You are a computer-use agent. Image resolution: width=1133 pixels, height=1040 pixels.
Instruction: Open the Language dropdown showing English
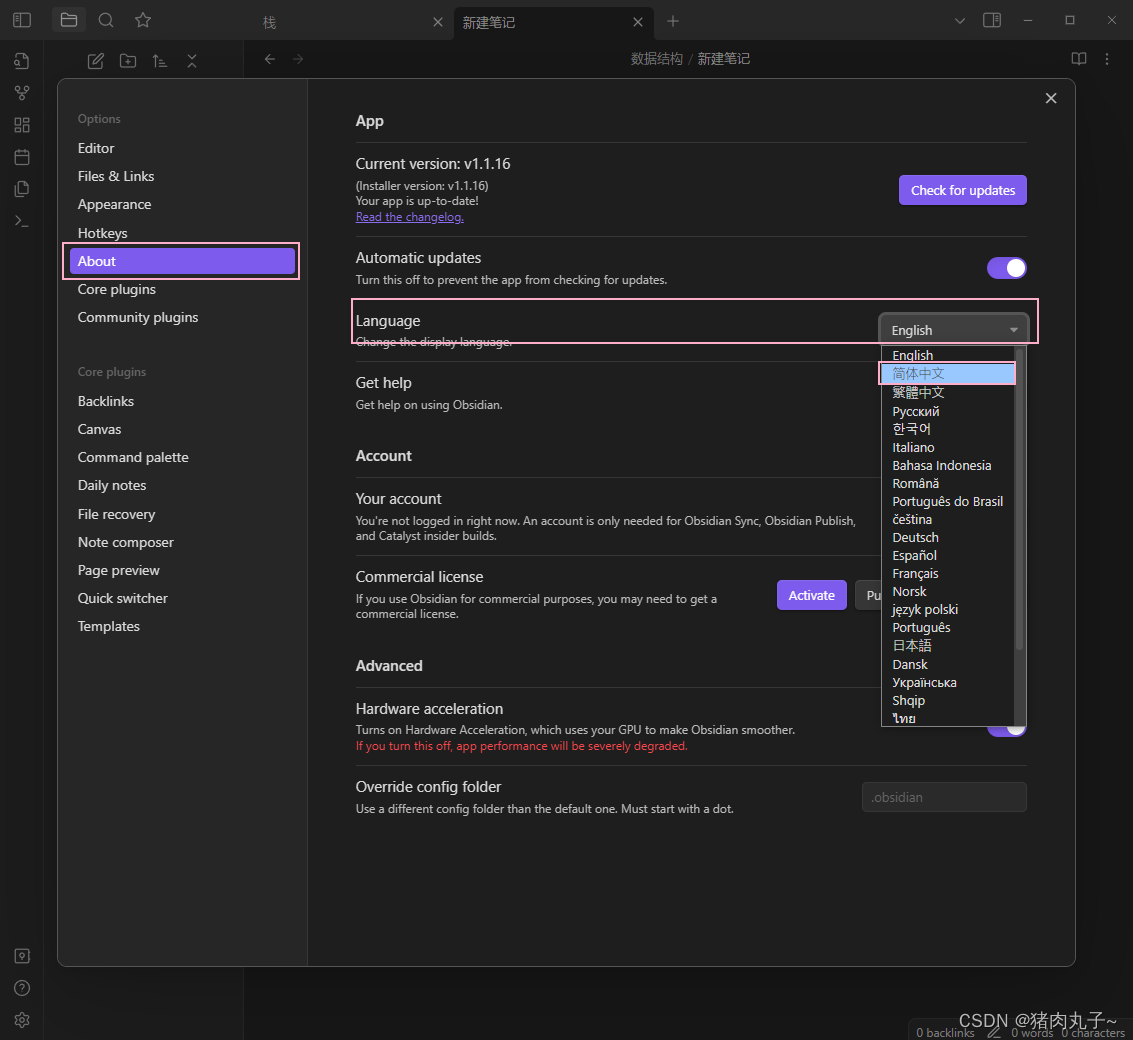[x=954, y=330]
